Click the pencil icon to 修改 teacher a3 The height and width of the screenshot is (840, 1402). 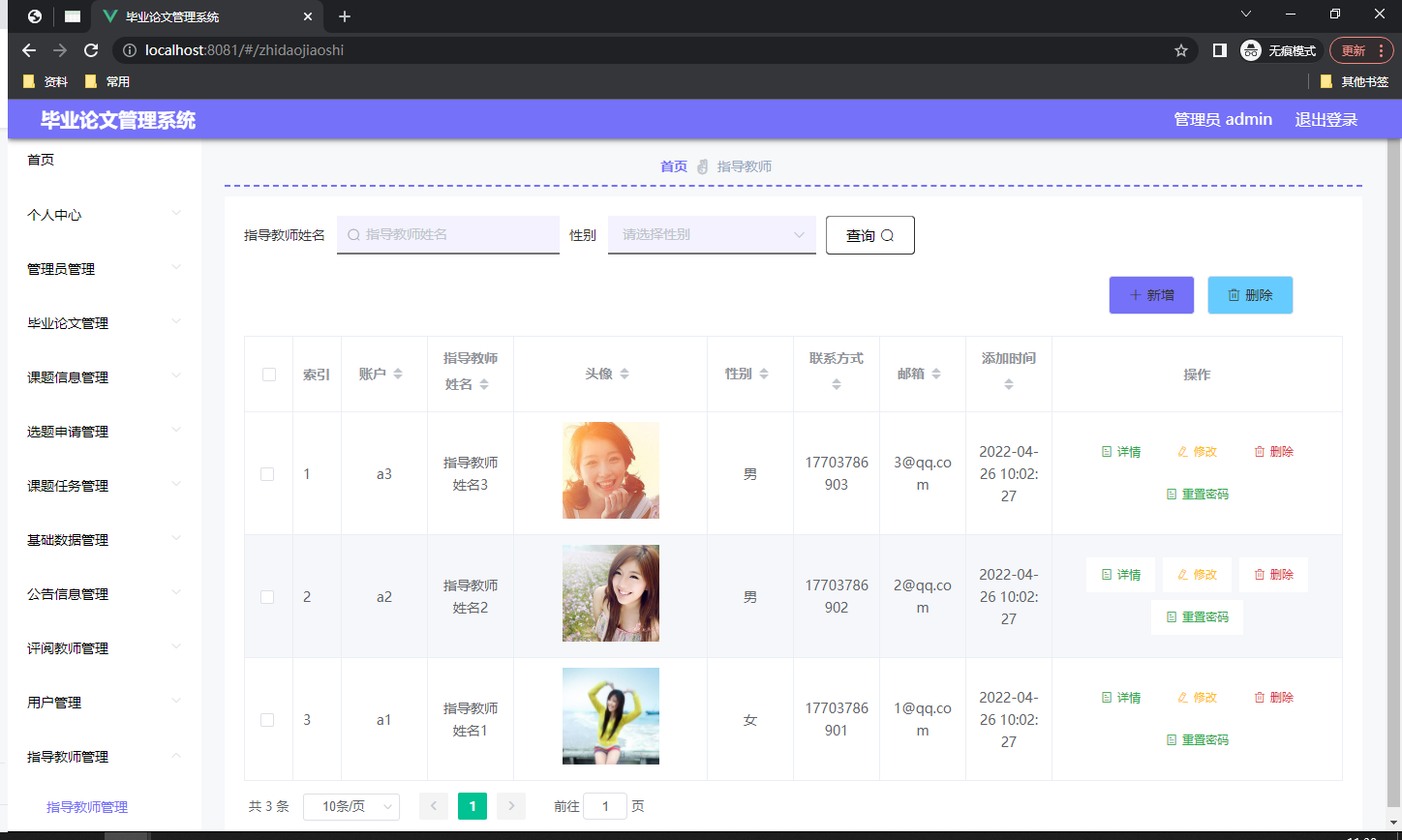click(x=1181, y=451)
